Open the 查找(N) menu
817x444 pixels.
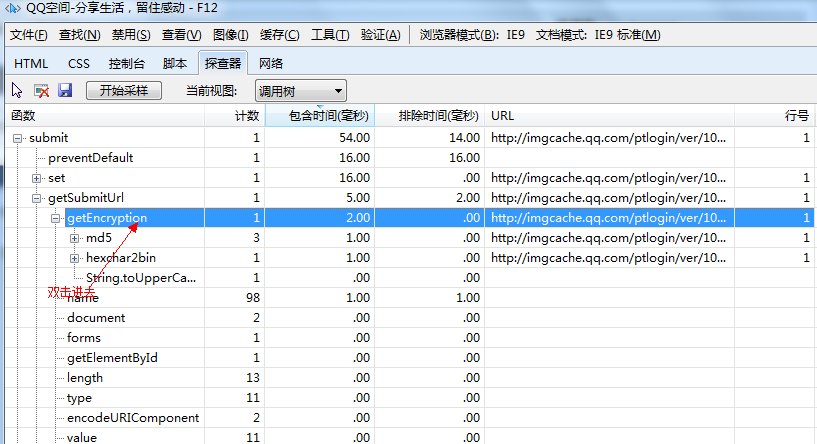click(79, 35)
